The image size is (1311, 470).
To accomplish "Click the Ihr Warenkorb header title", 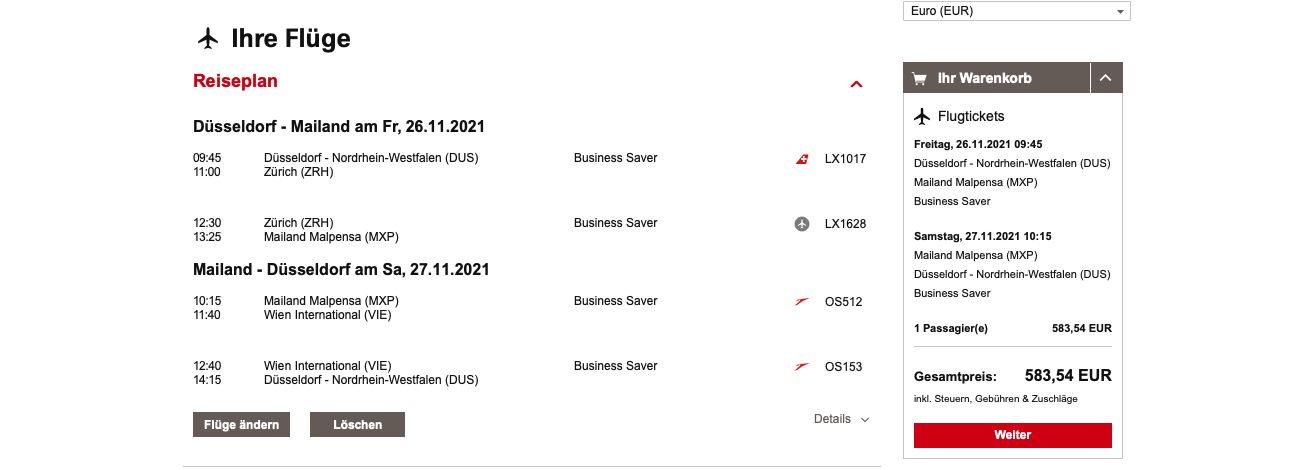I will pos(984,78).
